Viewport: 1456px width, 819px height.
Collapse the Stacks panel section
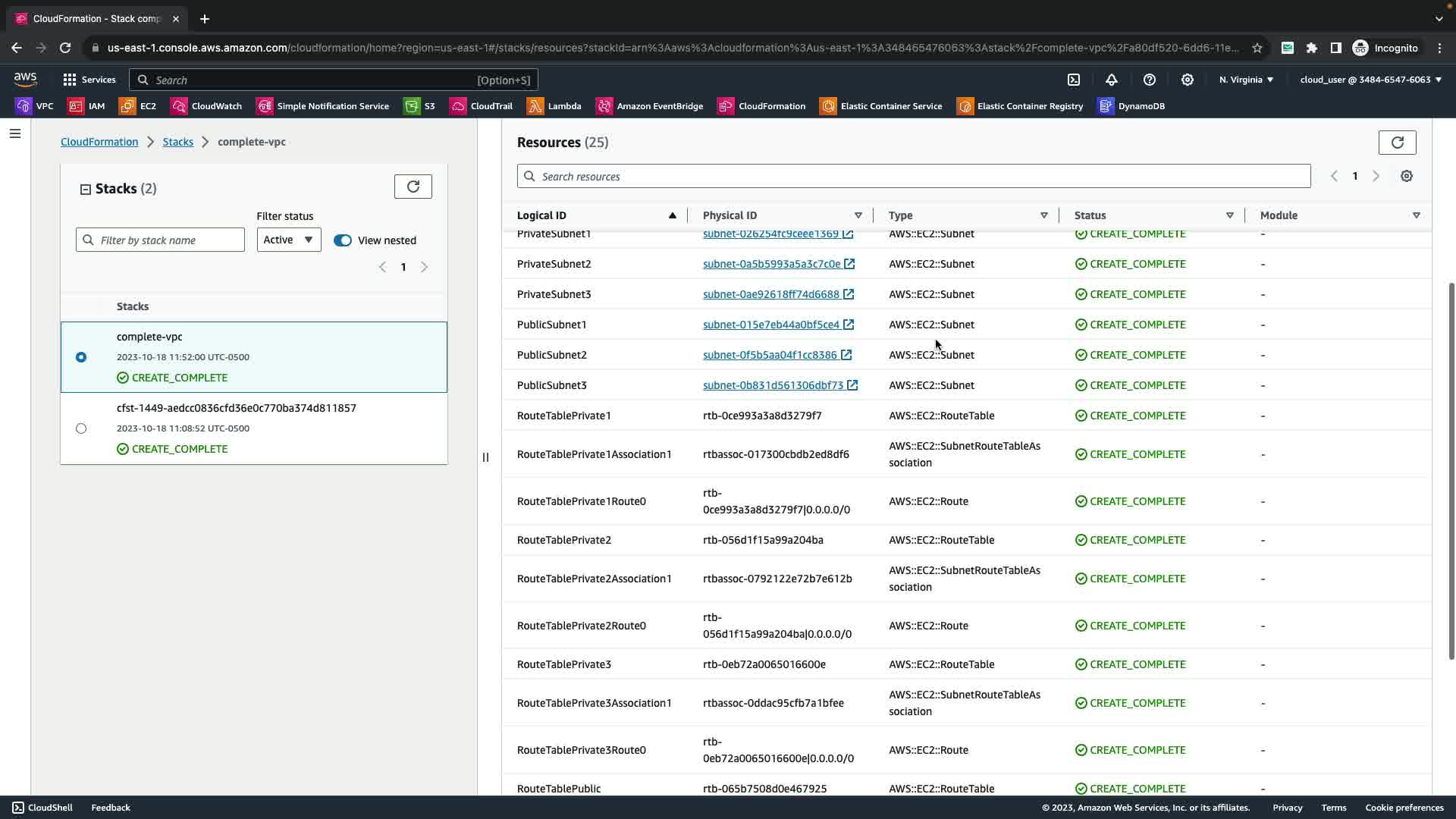tap(86, 190)
